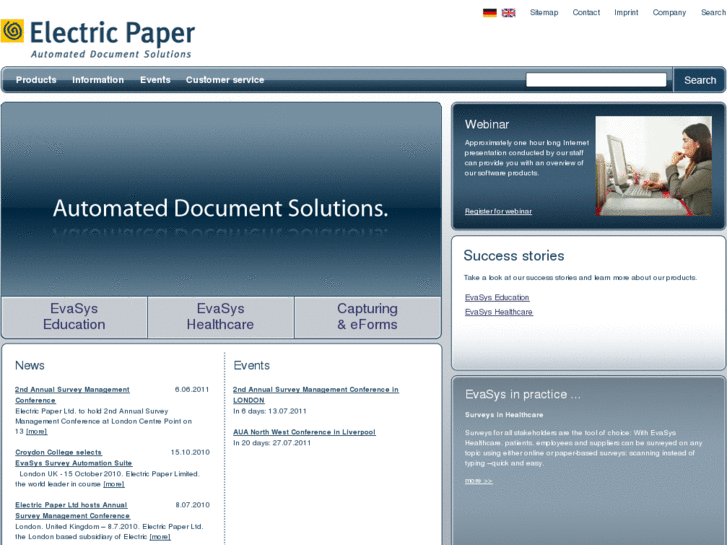
Task: Click the Events section heading above event list
Action: tap(251, 365)
